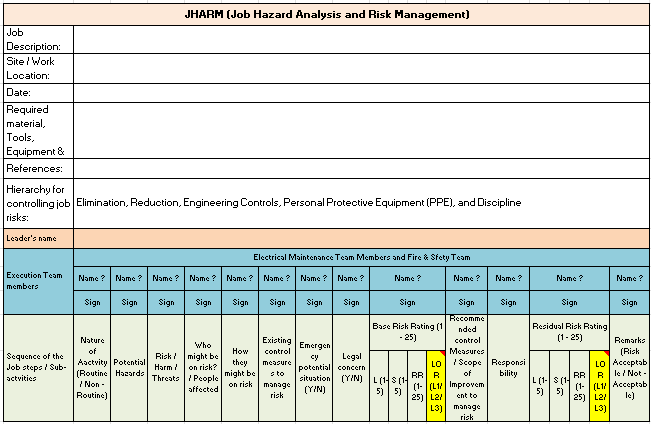Image resolution: width=651 pixels, height=424 pixels.
Task: Select 'L (1-5)' under Base Risk Rating
Action: tap(379, 386)
